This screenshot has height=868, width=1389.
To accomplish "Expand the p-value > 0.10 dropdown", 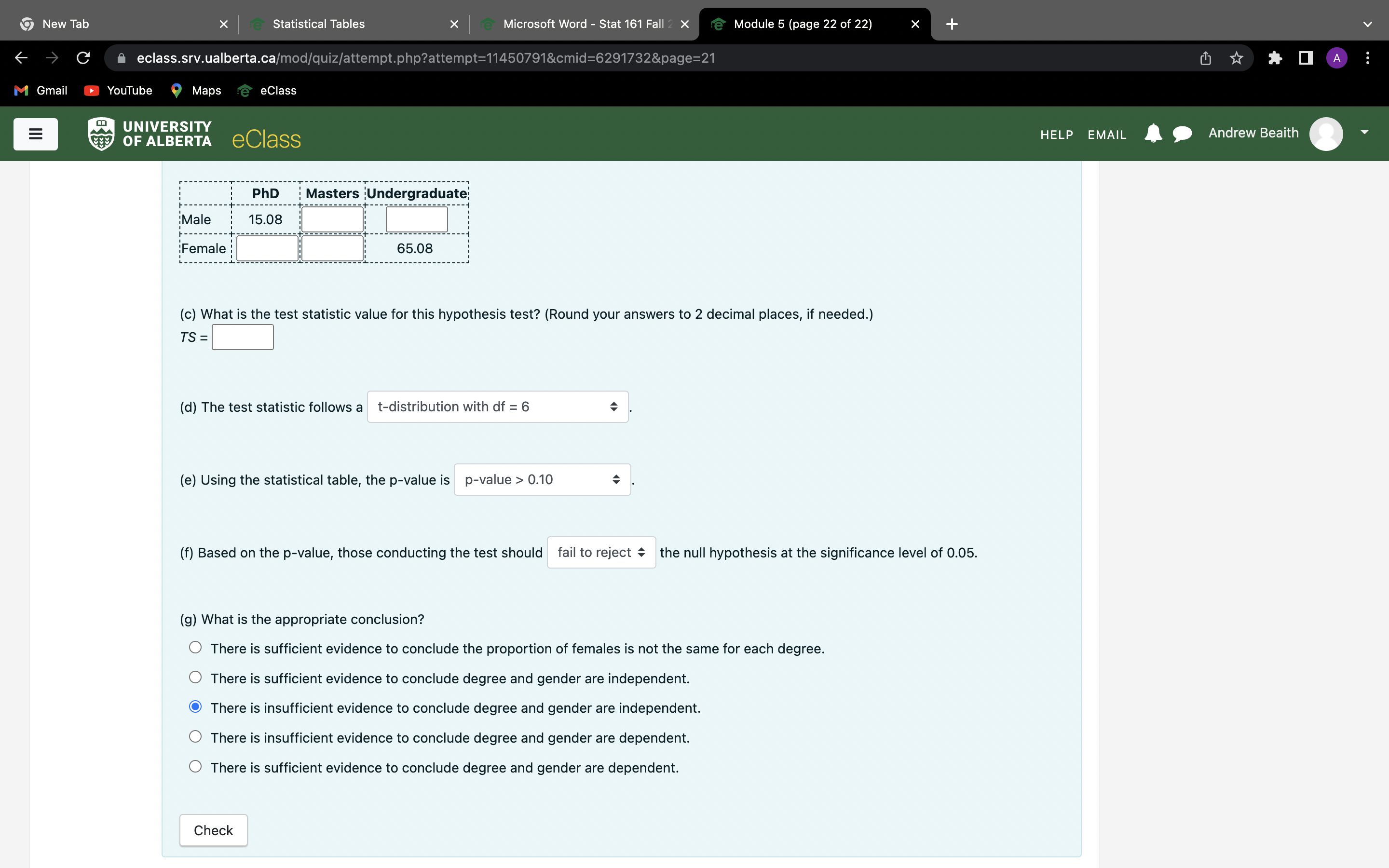I will click(542, 479).
